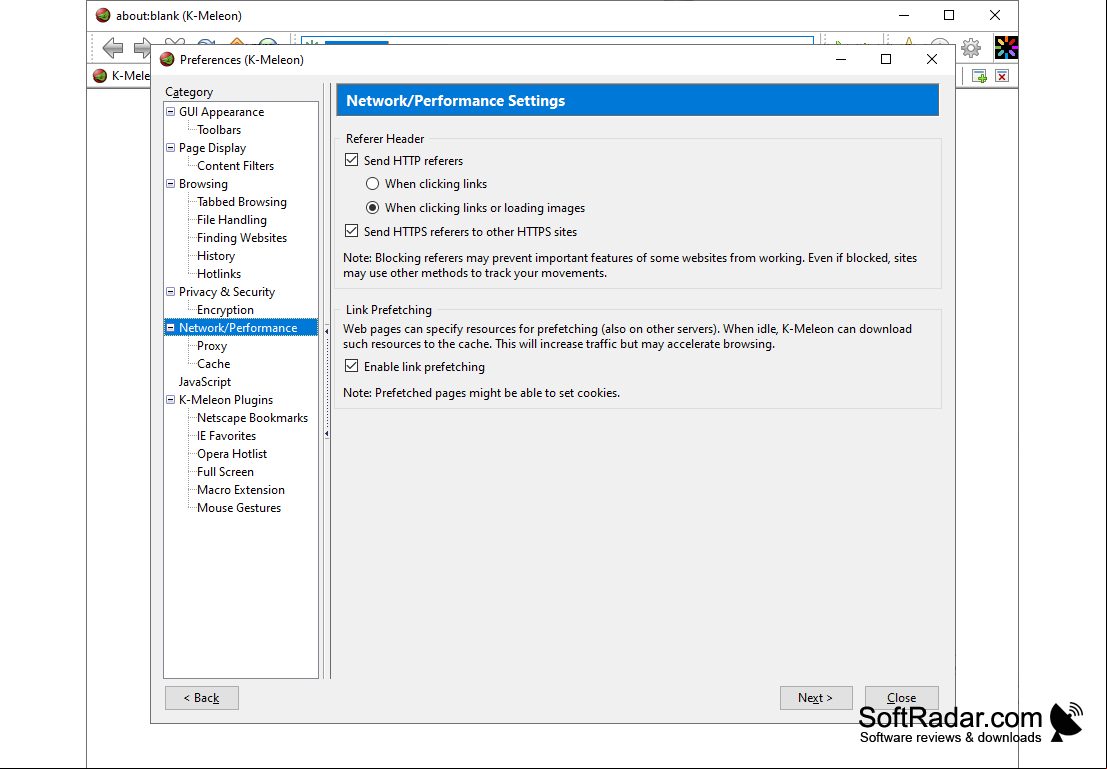Collapse the Page Display tree node

[170, 148]
